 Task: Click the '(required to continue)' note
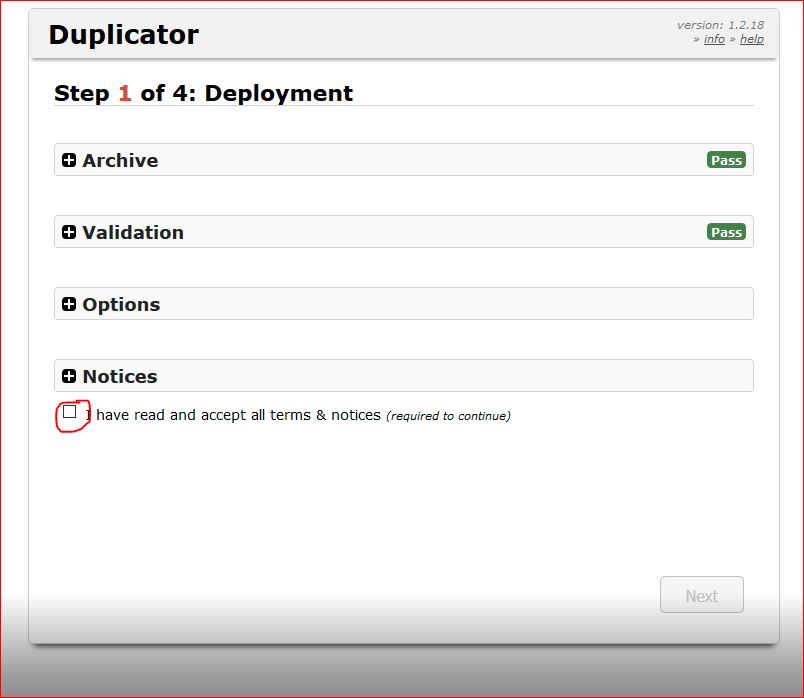point(448,416)
